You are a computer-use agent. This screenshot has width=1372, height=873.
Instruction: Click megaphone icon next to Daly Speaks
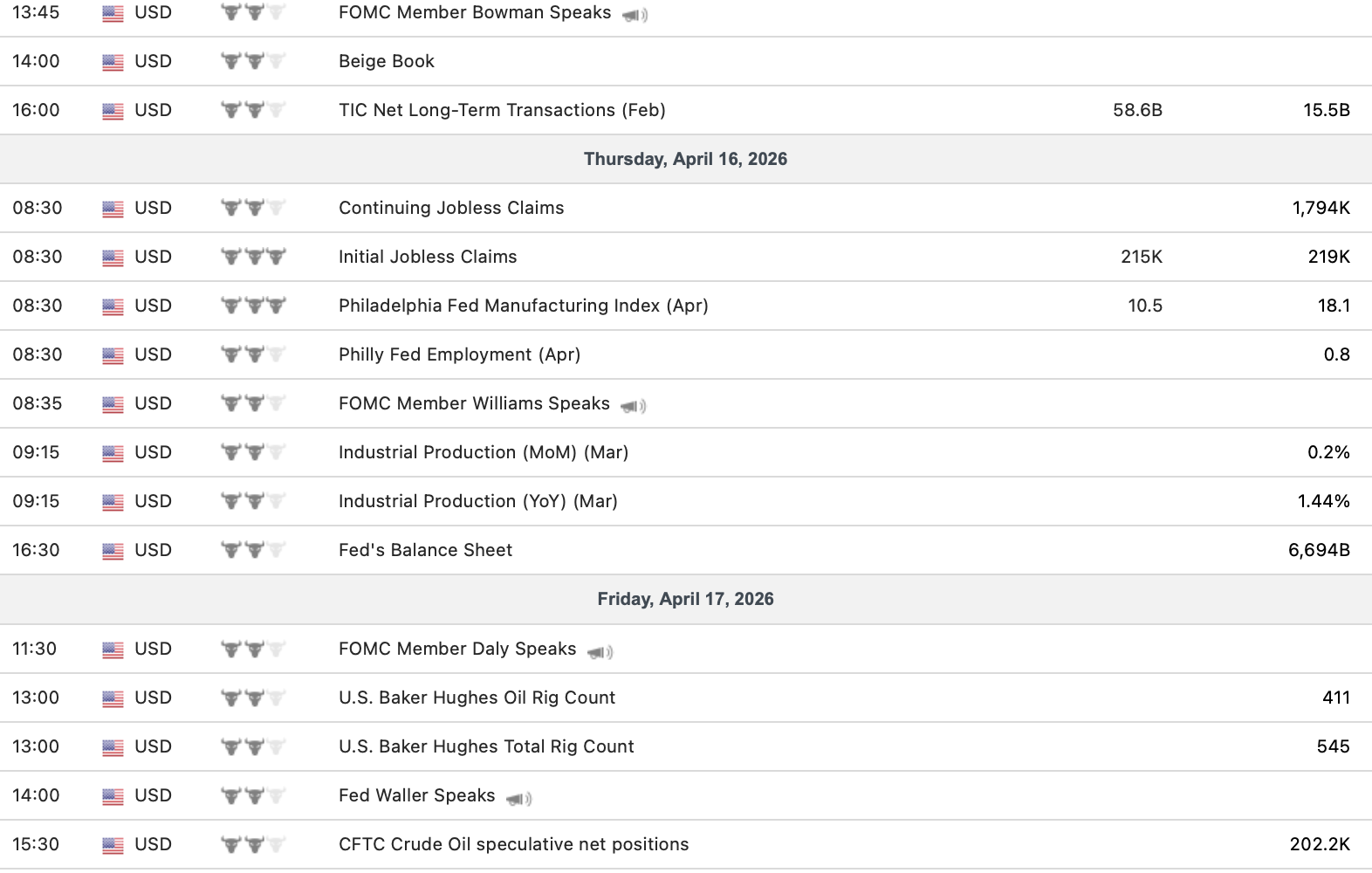600,652
